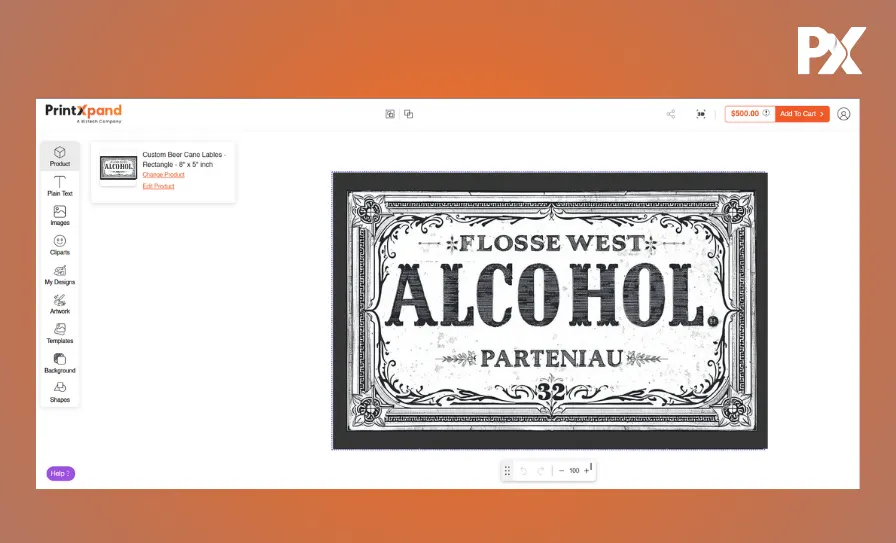Click the PrintXpand logo
Image resolution: width=896 pixels, height=543 pixels.
(x=83, y=113)
